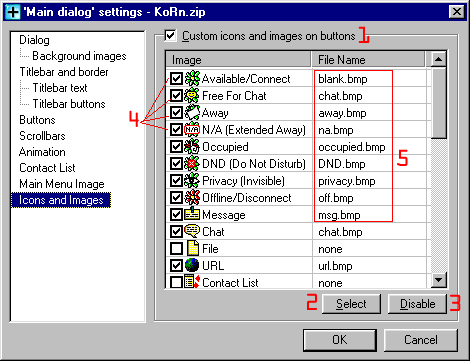Enable the File image checkbox
Viewport: 470px width, 361px height.
(176, 249)
